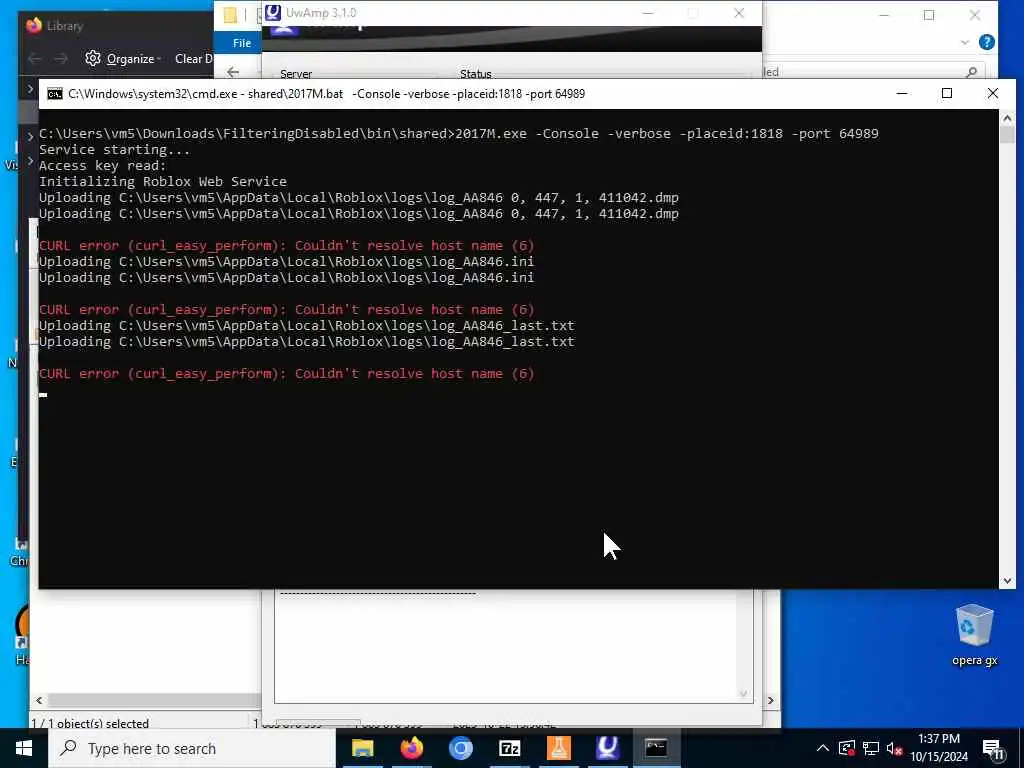Click the muted volume tray icon
This screenshot has height=768, width=1024.
click(x=894, y=749)
